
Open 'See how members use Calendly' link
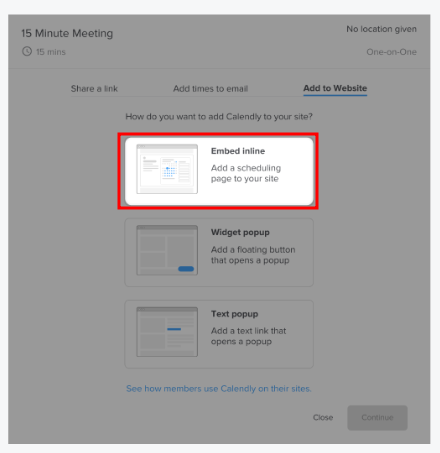pos(219,389)
